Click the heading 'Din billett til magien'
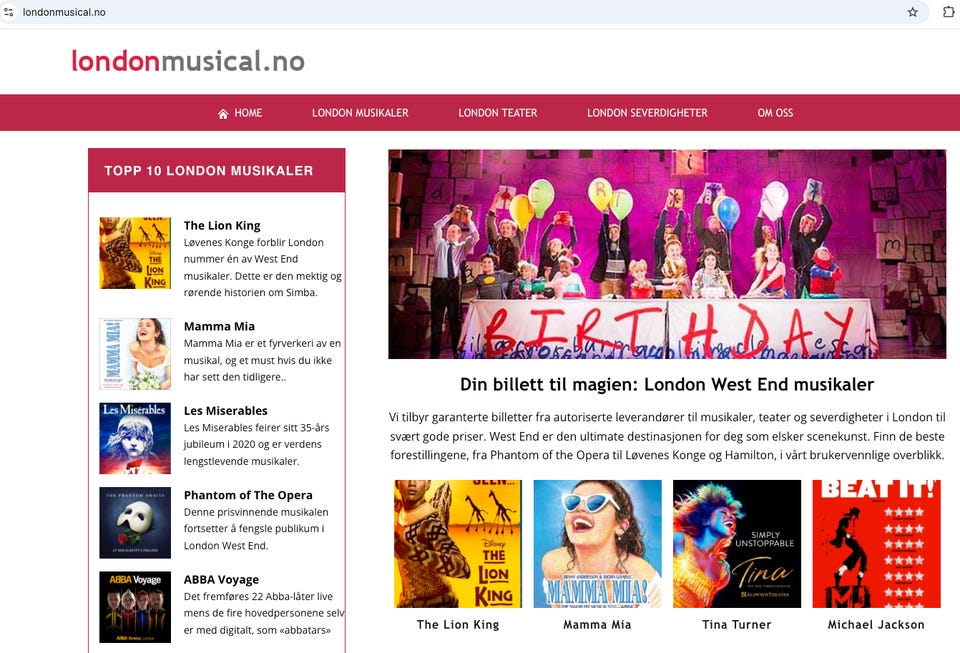 (x=667, y=384)
